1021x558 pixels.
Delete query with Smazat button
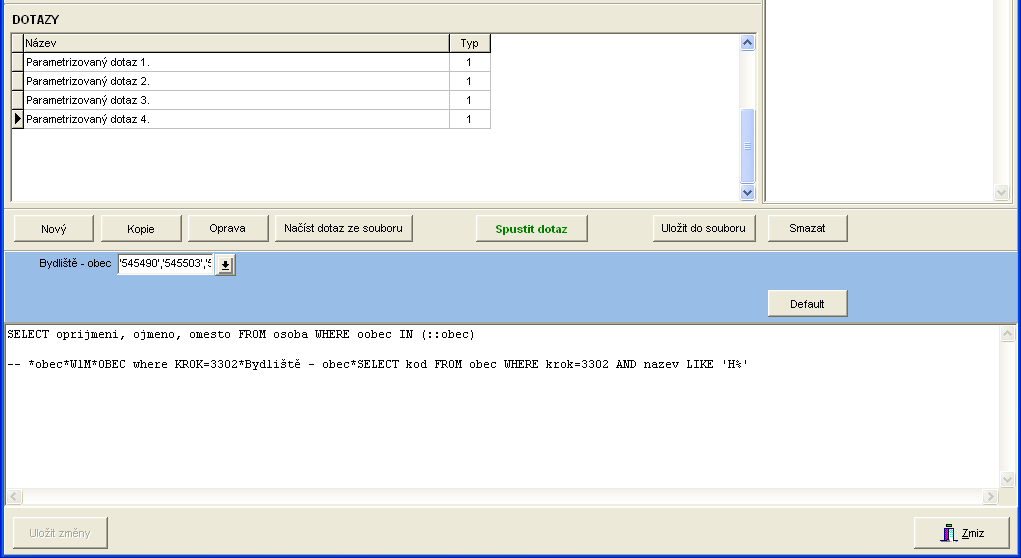pos(807,228)
